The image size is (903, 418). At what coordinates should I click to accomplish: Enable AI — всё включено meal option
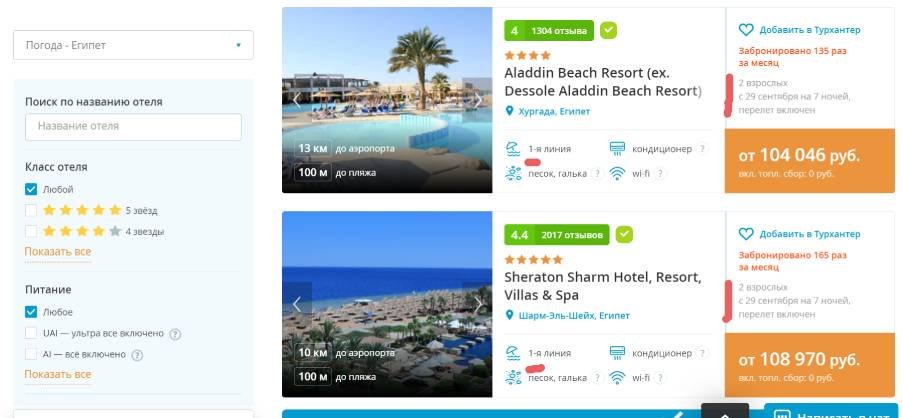click(31, 354)
